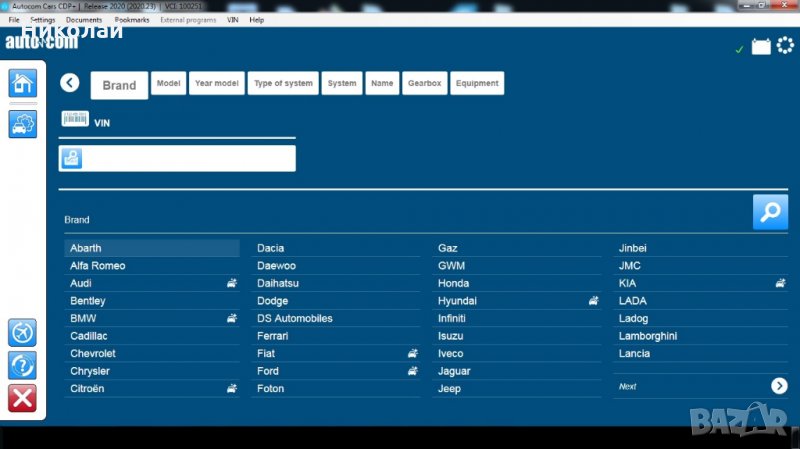Click the battery status icon
Viewport: 800px width, 449px height.
761,47
